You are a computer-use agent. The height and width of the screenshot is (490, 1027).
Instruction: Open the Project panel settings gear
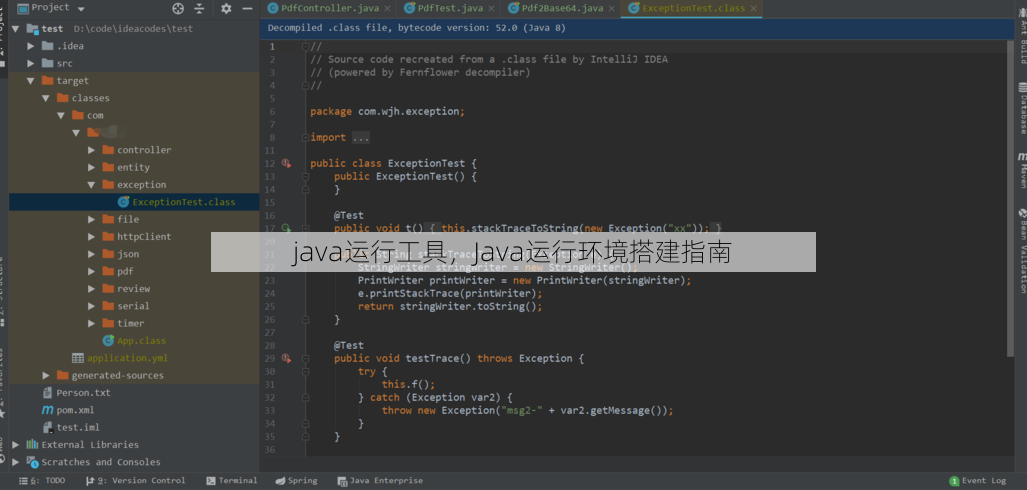(x=226, y=9)
